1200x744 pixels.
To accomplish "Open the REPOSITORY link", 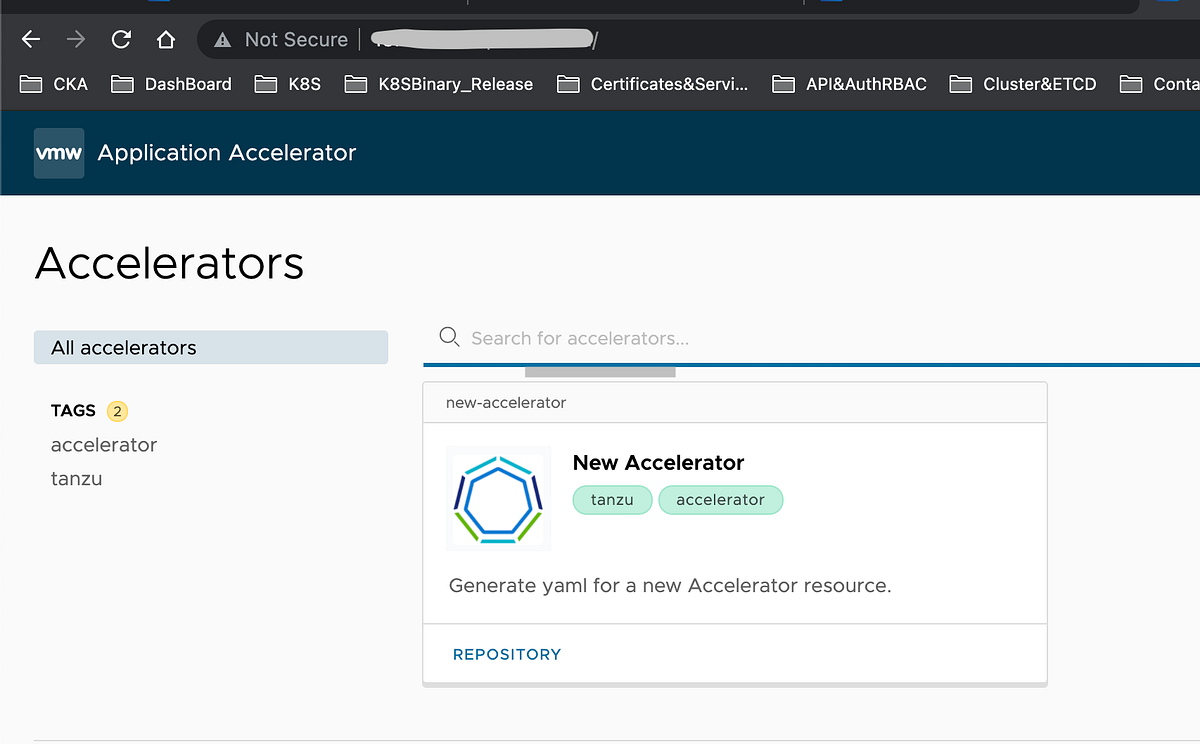I will click(507, 654).
